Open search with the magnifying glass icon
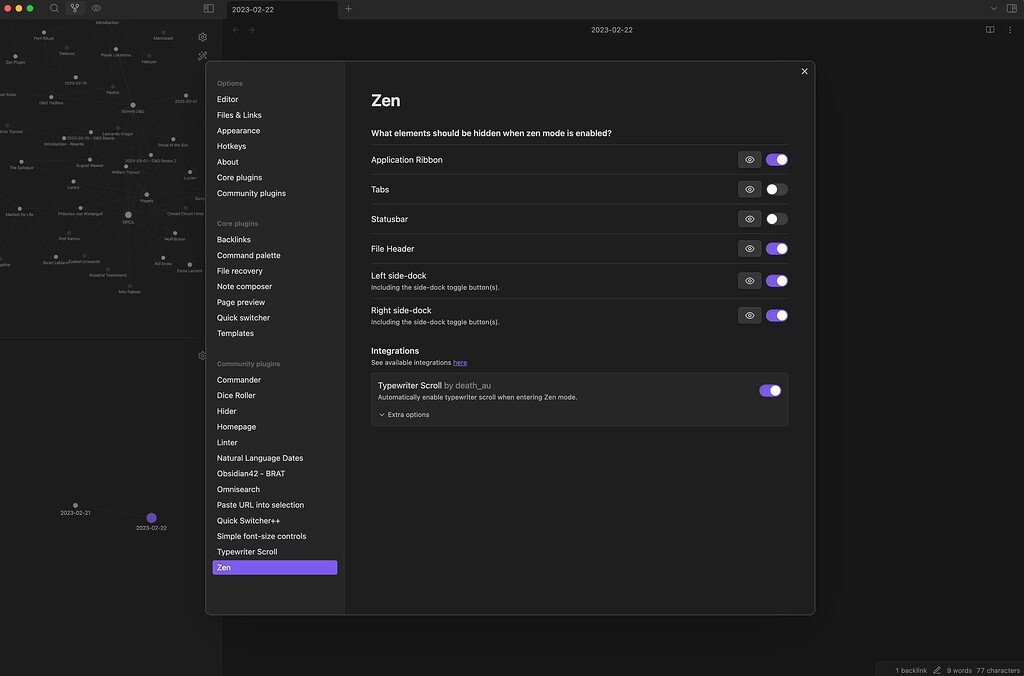The width and height of the screenshot is (1024, 676). [x=54, y=8]
